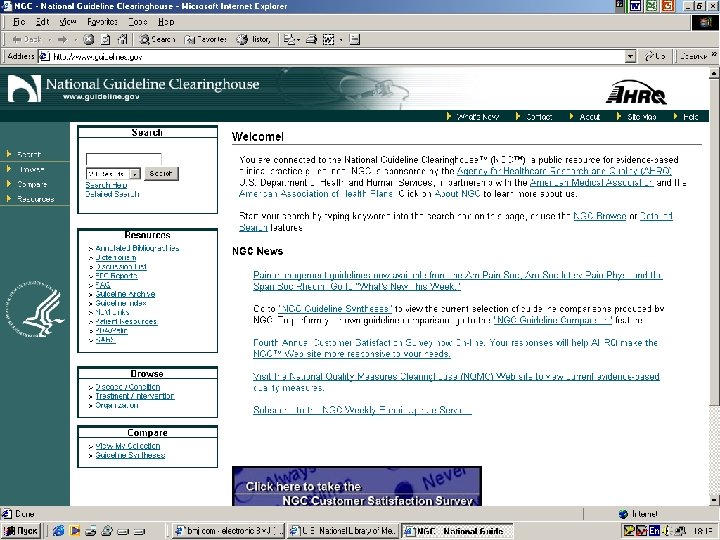Click the AHRQ logo
This screenshot has height=540, width=720.
(x=636, y=92)
